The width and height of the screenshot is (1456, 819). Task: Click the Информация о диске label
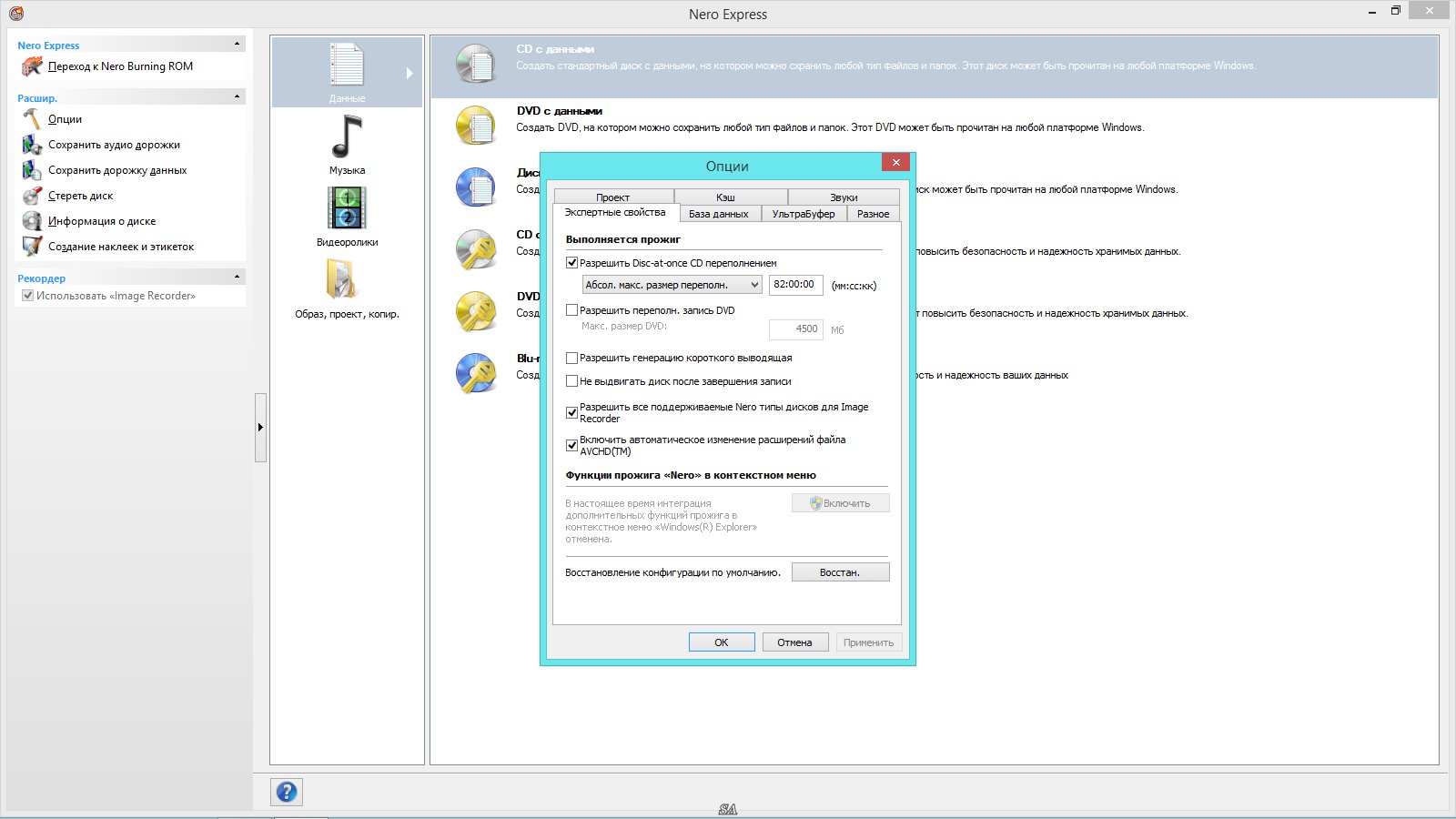point(102,221)
